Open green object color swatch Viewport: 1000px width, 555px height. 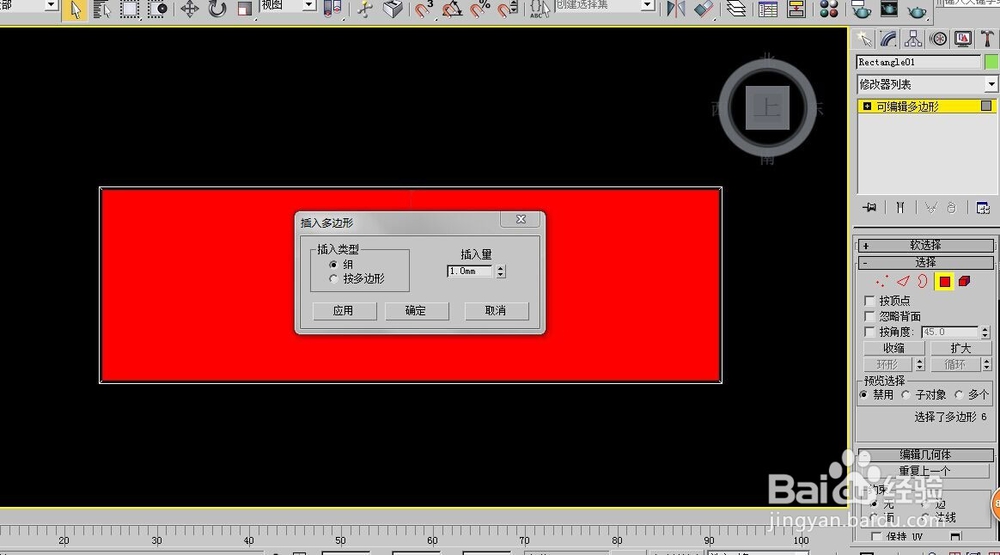pos(991,62)
